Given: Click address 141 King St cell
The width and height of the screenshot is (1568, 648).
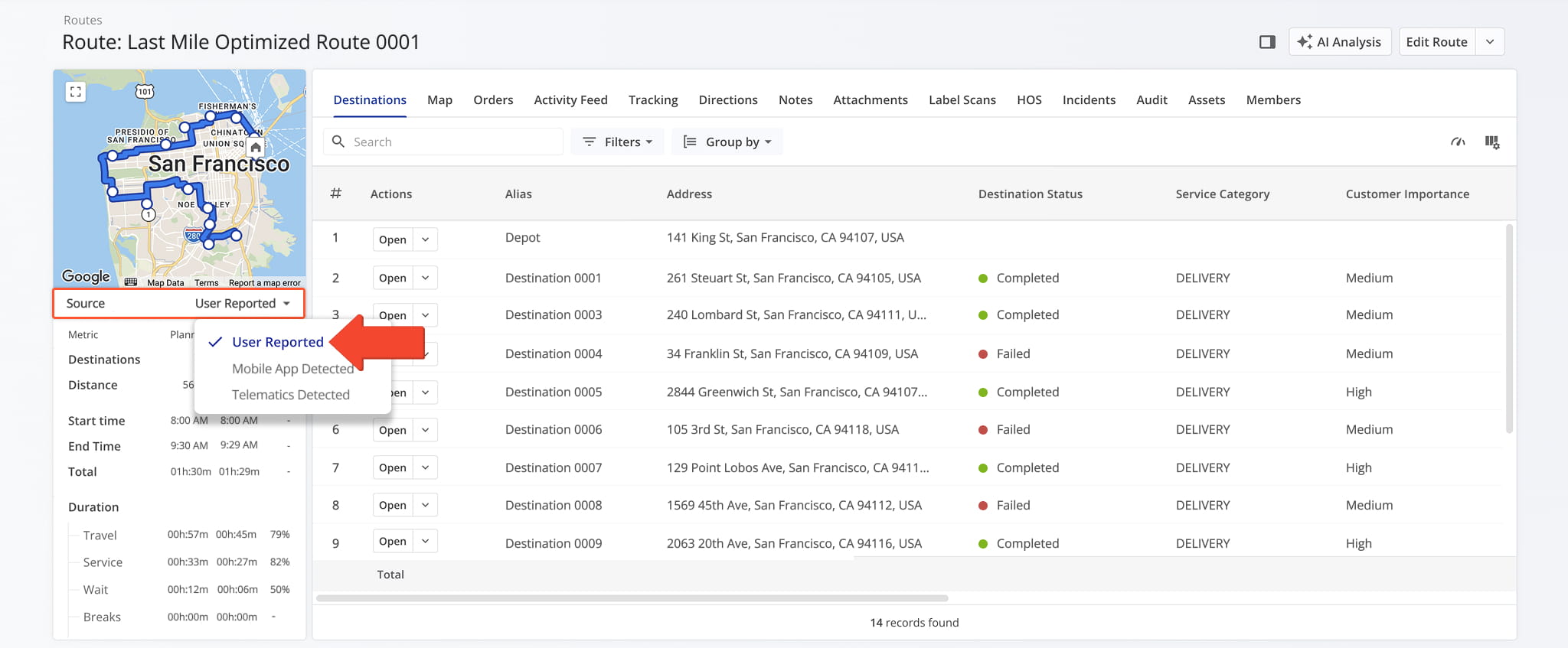Looking at the screenshot, I should (x=785, y=238).
